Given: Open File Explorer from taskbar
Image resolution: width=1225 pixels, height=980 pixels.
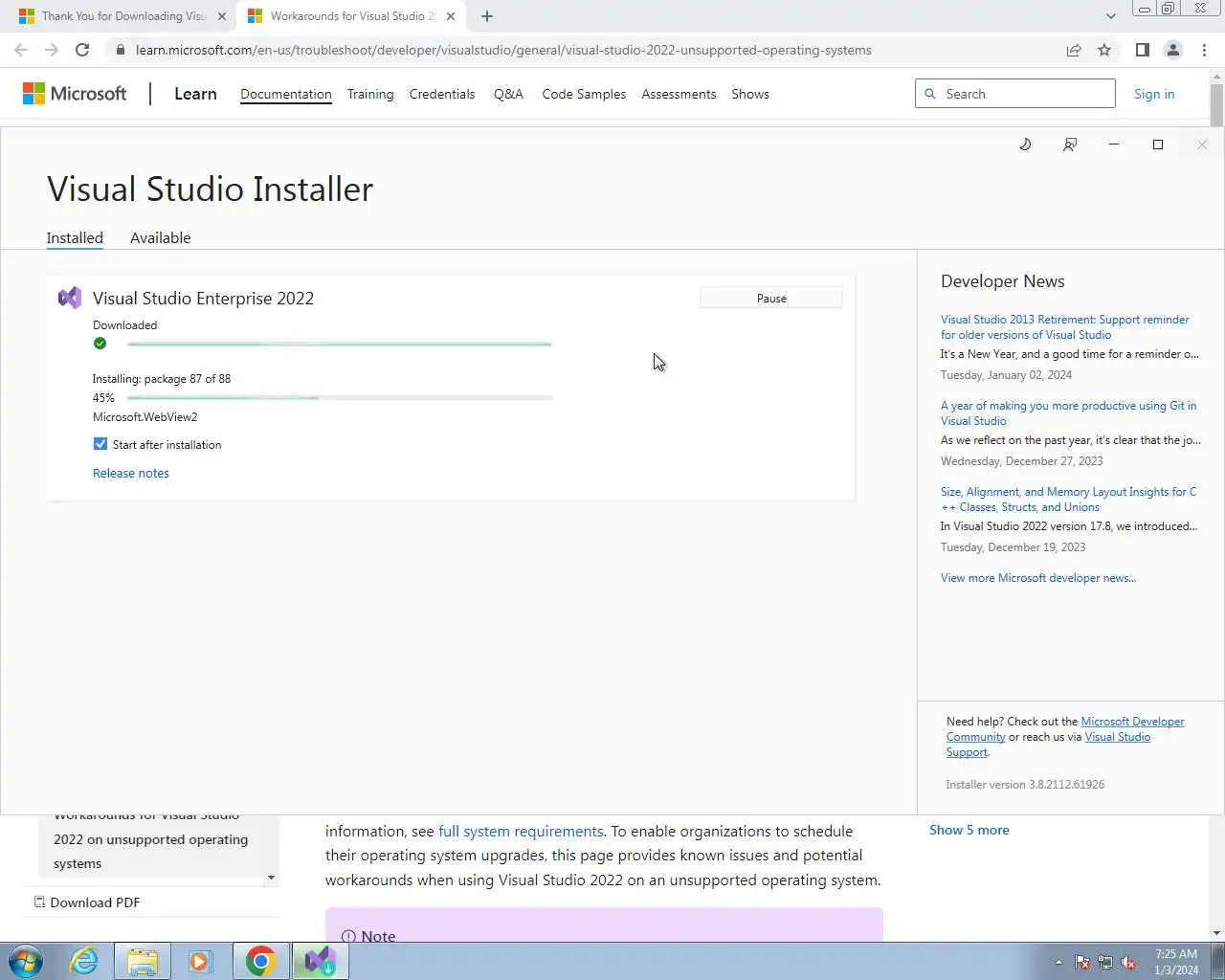Looking at the screenshot, I should [x=142, y=961].
